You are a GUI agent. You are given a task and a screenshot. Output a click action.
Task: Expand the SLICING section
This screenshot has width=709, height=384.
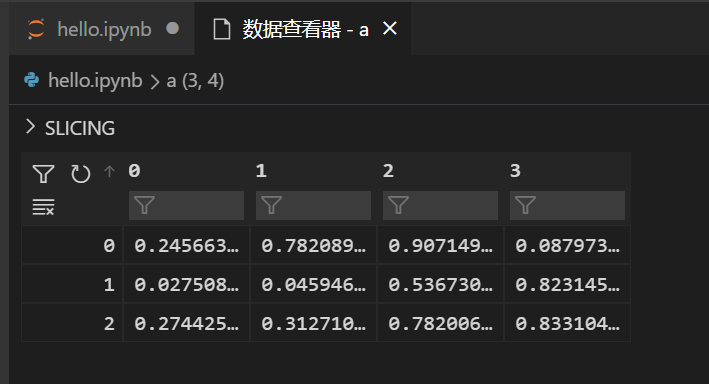(70, 128)
